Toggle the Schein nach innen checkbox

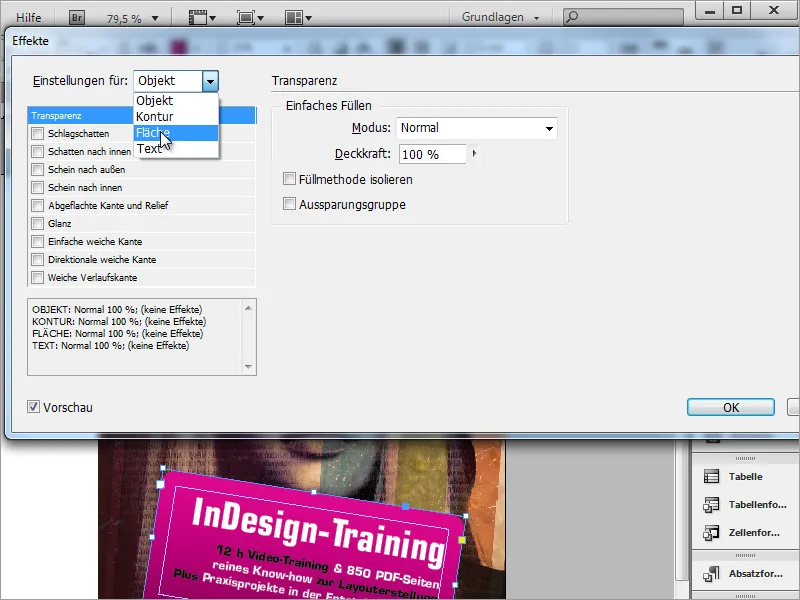(37, 188)
